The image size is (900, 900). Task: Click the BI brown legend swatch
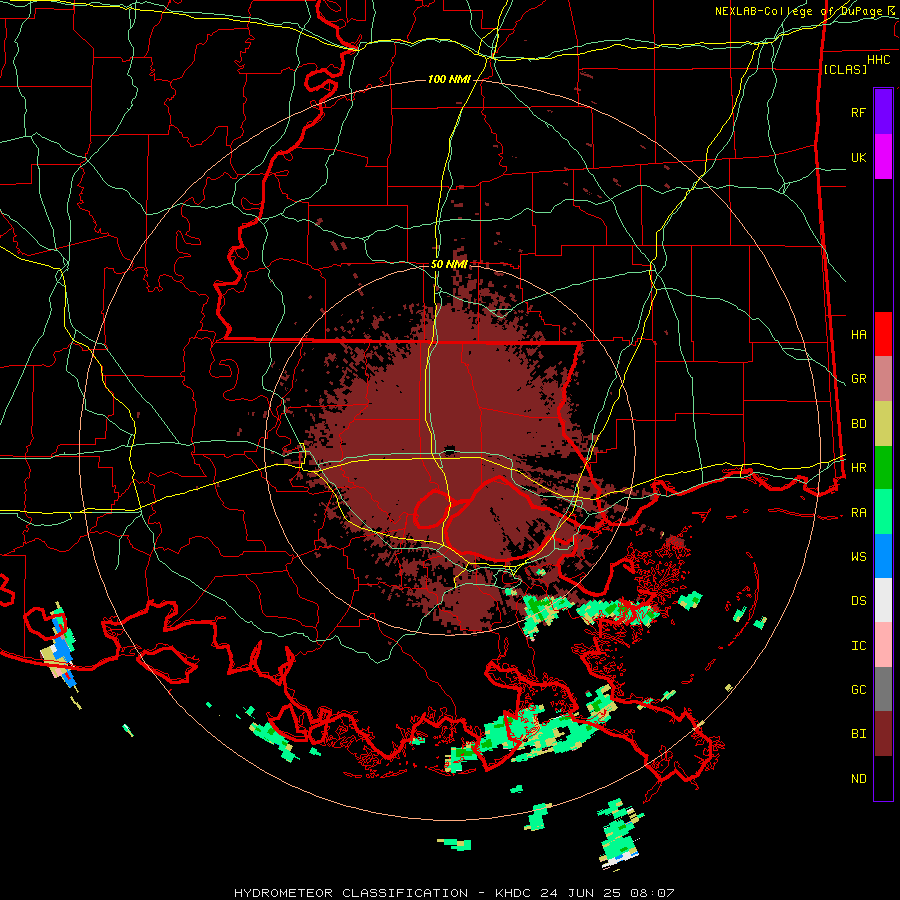click(x=883, y=734)
